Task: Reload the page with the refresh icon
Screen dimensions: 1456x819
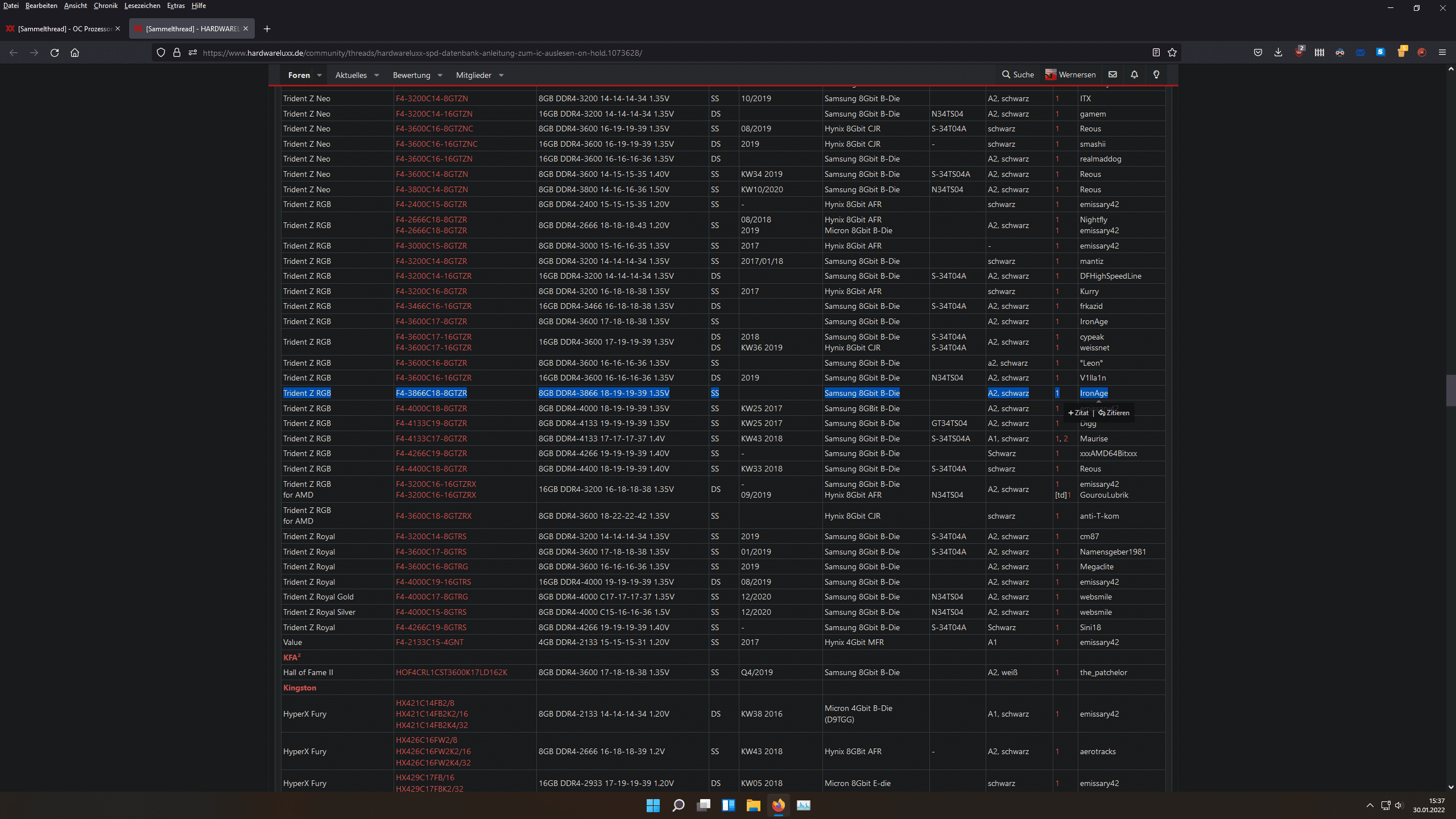Action: click(55, 53)
